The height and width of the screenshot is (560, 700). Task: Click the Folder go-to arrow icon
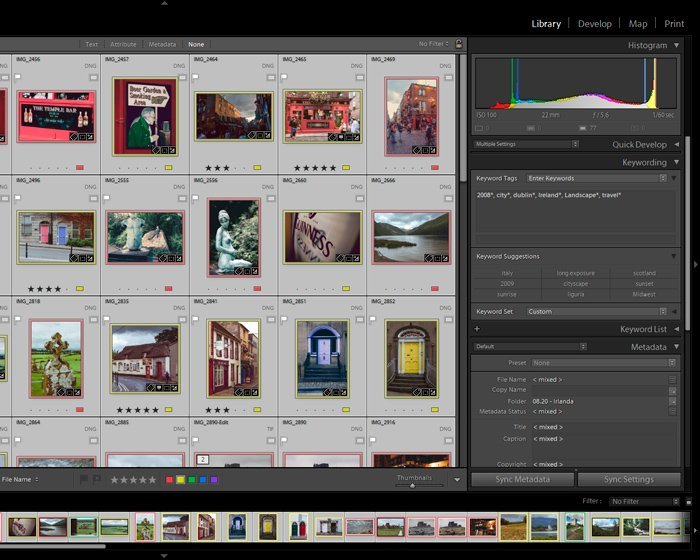[672, 401]
